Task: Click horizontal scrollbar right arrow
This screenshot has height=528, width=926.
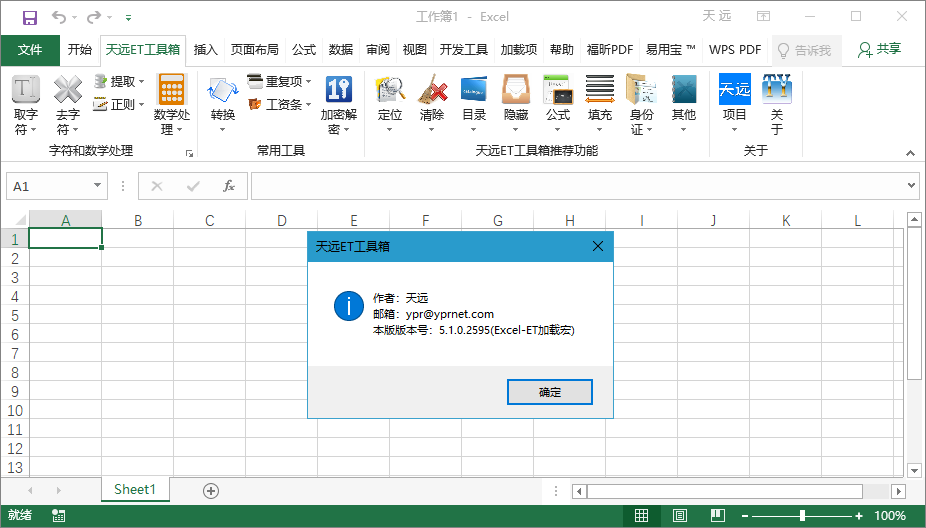Action: click(898, 491)
